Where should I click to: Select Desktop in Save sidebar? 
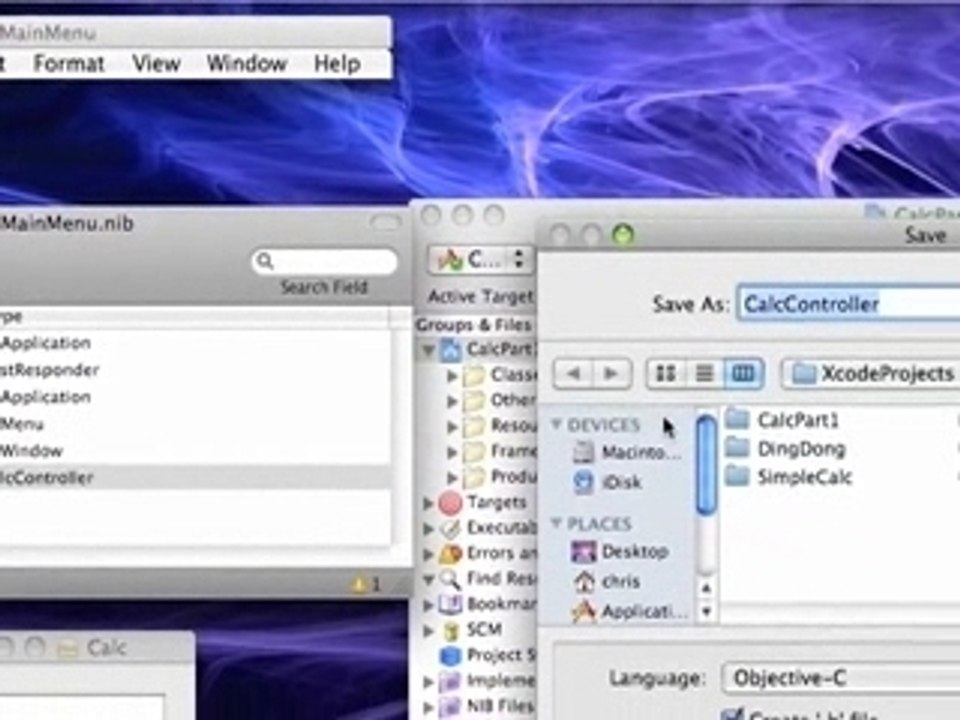coord(620,552)
